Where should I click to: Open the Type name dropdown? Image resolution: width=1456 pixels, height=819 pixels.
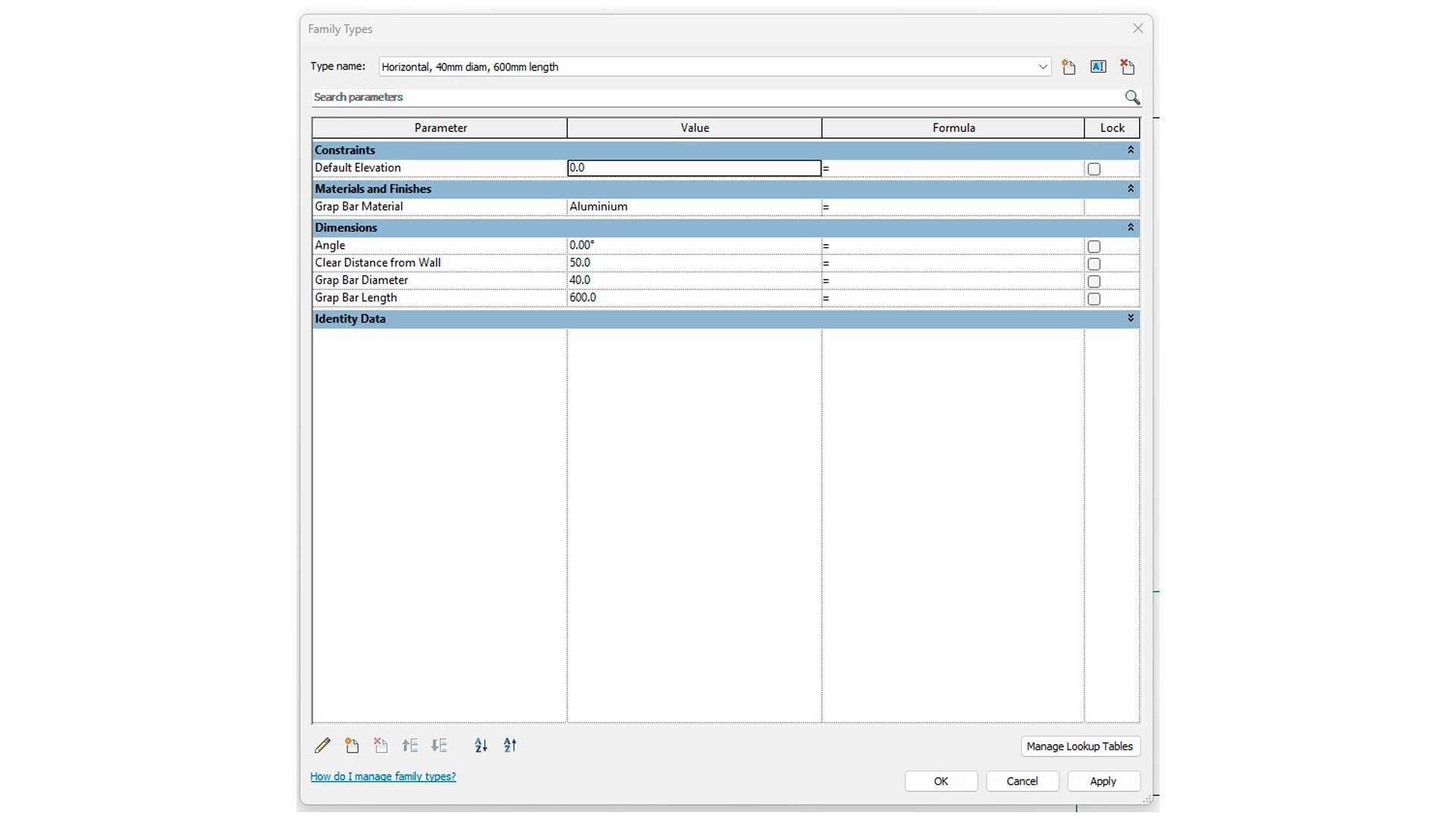[1043, 67]
